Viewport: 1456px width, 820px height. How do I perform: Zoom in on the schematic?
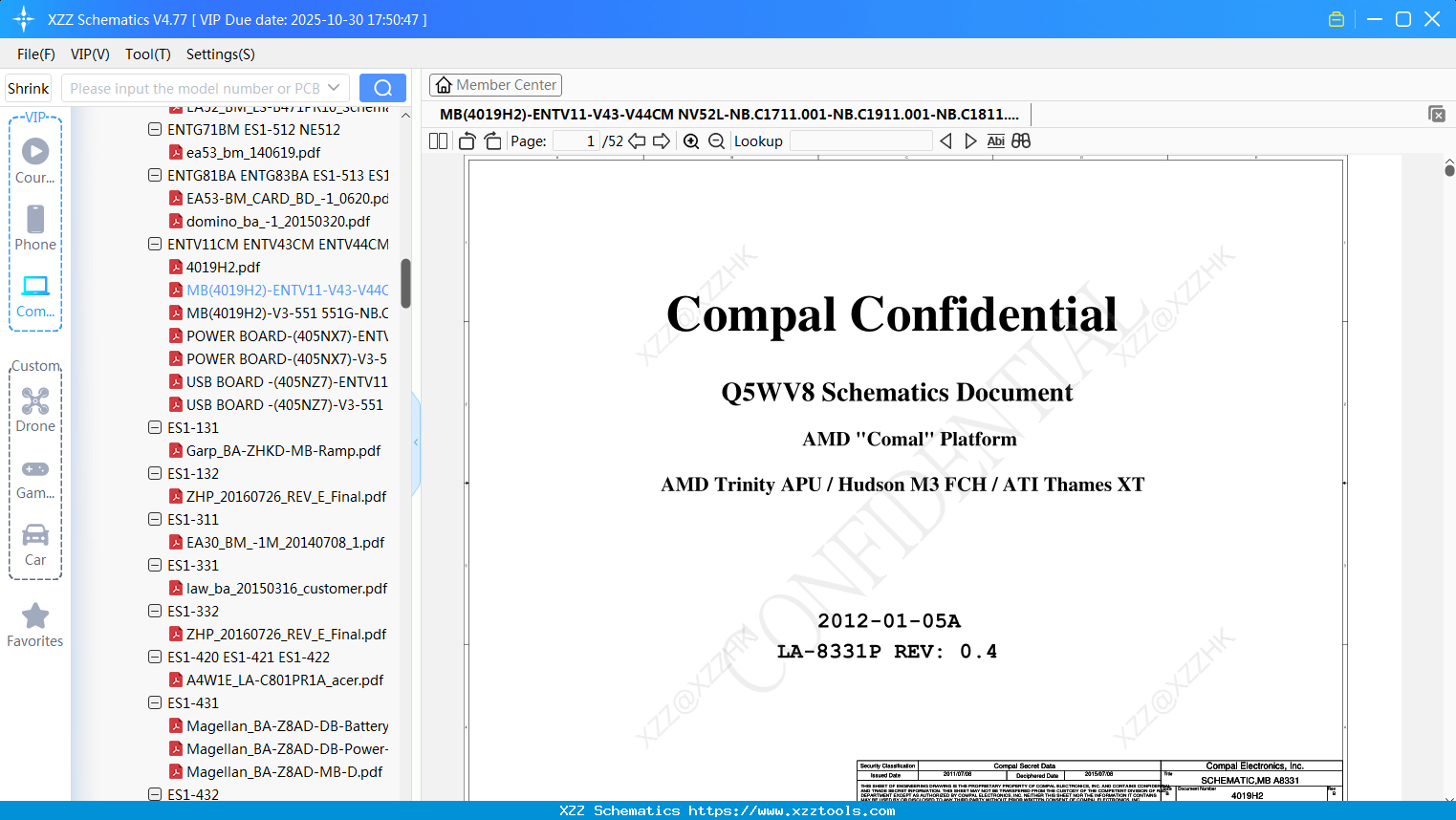click(691, 141)
